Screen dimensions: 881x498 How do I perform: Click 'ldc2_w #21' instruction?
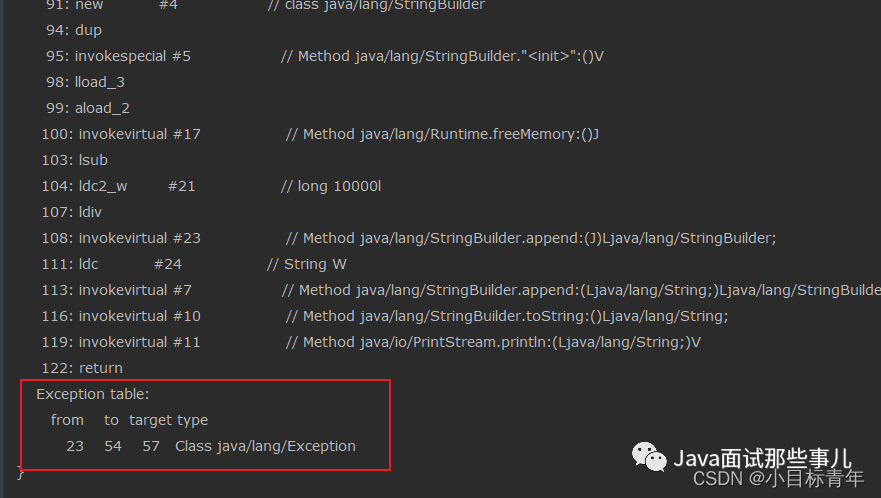pyautogui.click(x=137, y=186)
